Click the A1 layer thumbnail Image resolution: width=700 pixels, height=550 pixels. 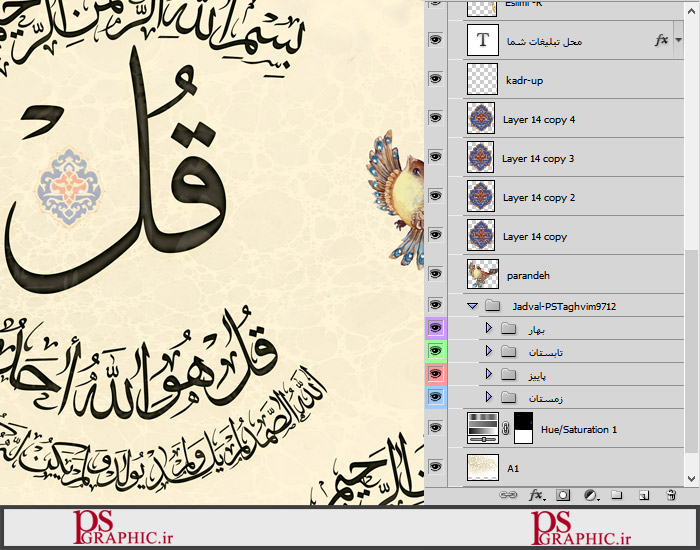(x=483, y=467)
